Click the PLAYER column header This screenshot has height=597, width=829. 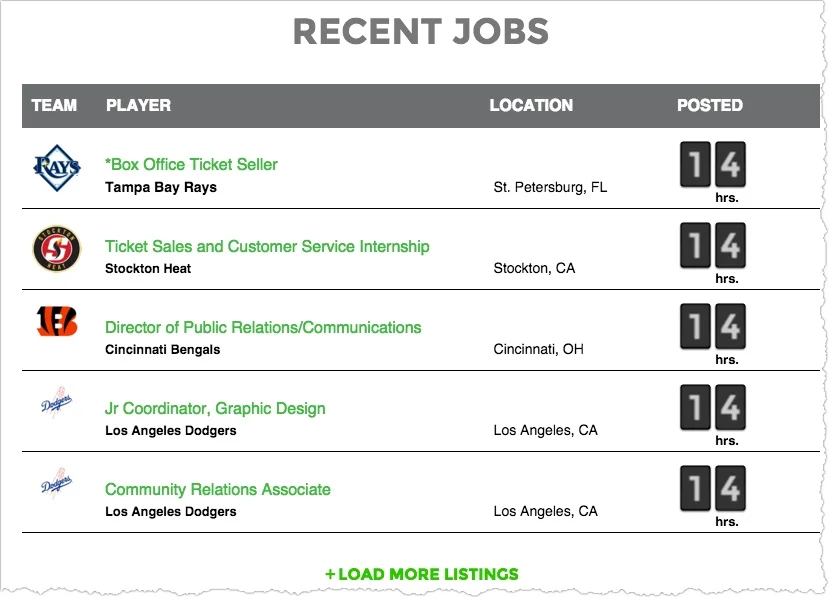pyautogui.click(x=138, y=105)
